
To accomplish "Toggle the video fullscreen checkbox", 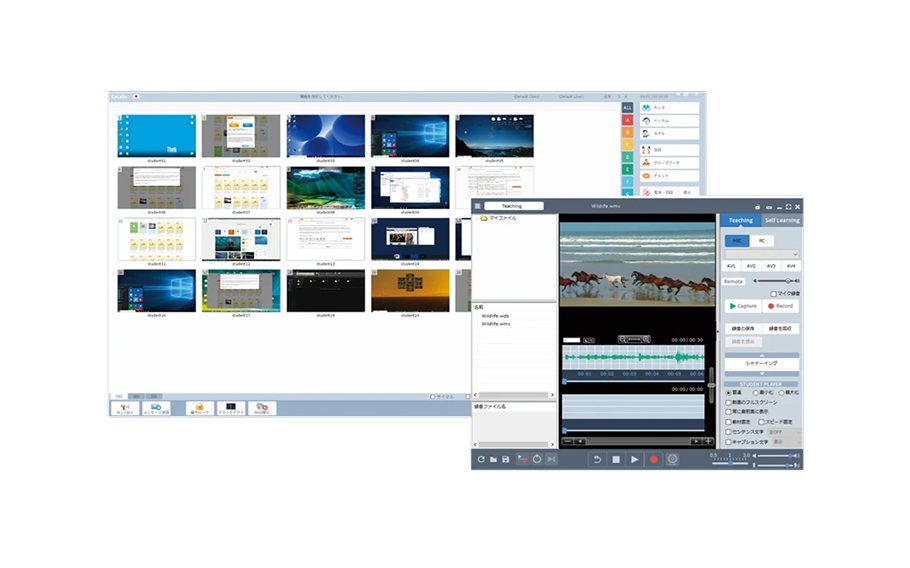I will point(728,402).
